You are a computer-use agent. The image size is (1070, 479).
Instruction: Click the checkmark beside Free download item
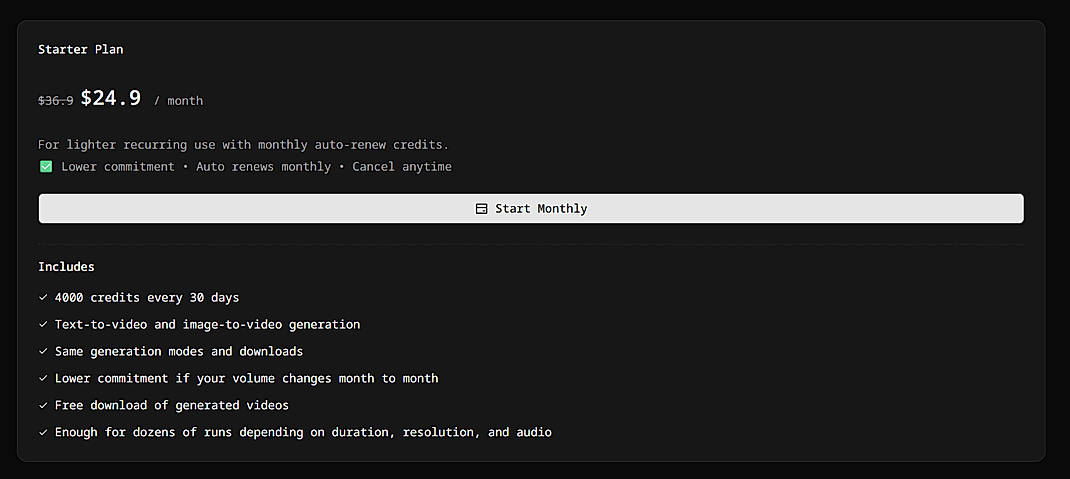point(43,405)
